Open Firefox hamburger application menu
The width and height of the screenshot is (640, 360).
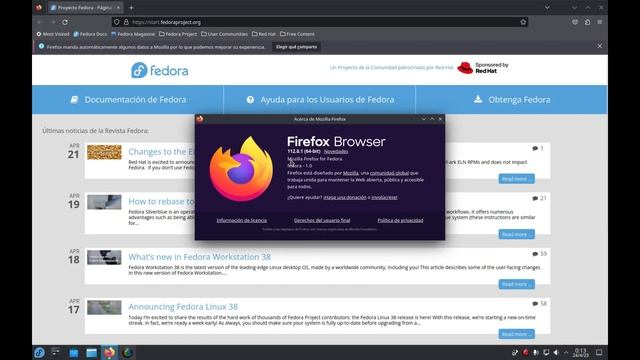point(600,22)
